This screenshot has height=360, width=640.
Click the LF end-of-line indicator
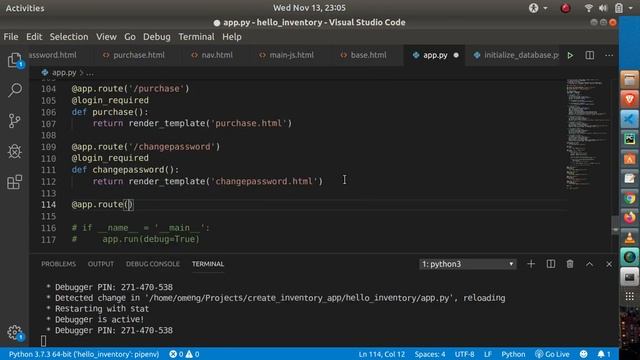point(488,354)
